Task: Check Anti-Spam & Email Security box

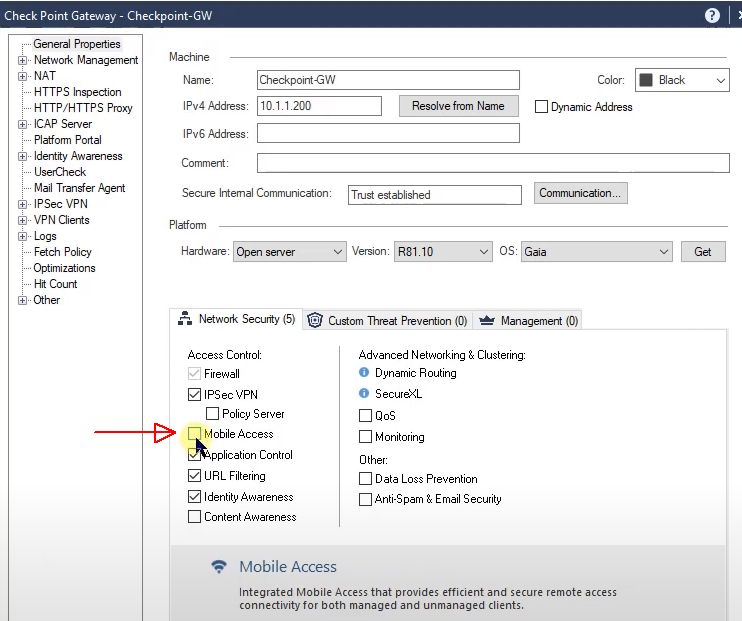Action: [365, 499]
